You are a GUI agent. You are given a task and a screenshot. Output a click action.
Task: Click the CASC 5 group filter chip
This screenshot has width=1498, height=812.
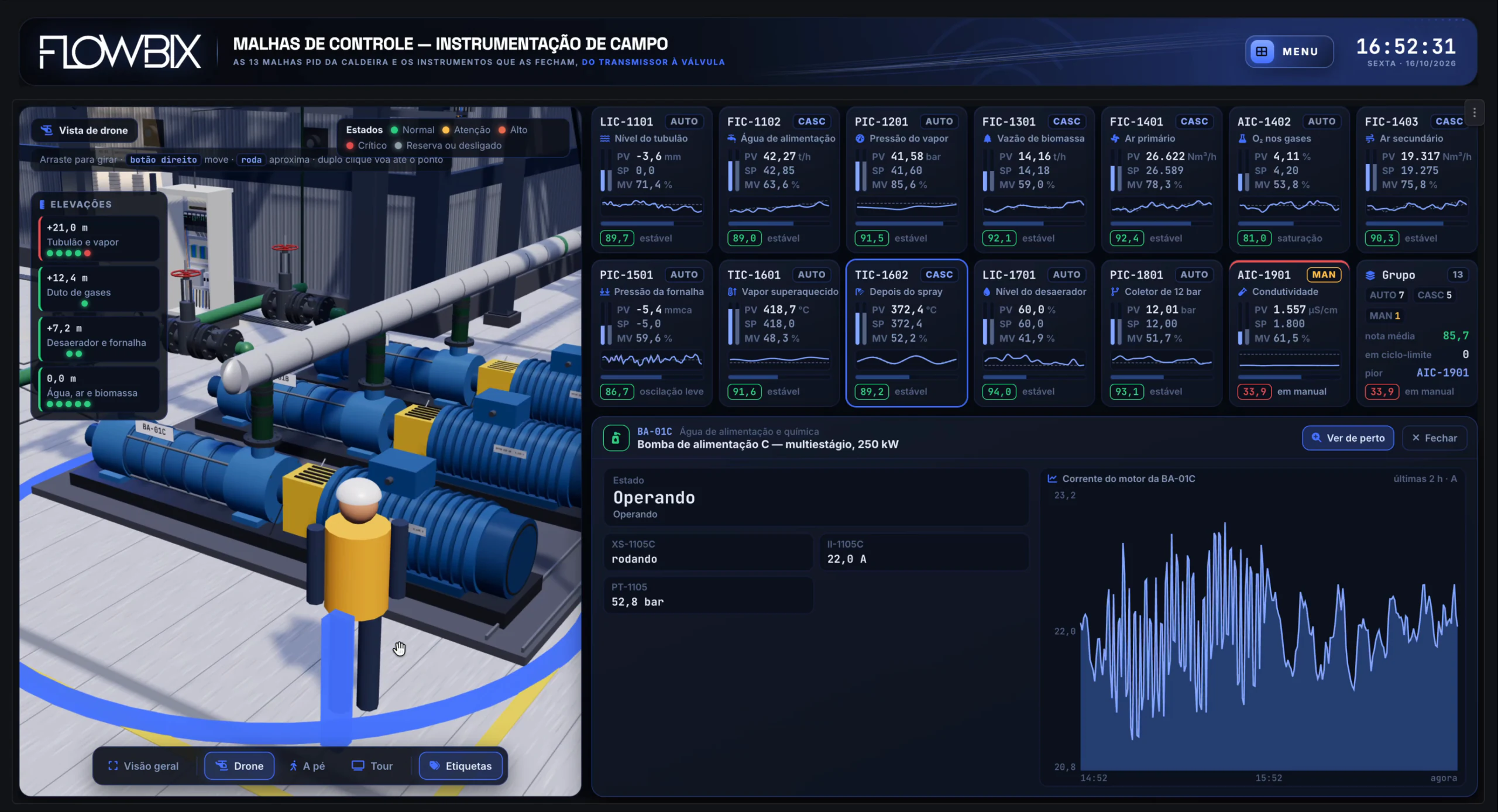(x=1434, y=295)
